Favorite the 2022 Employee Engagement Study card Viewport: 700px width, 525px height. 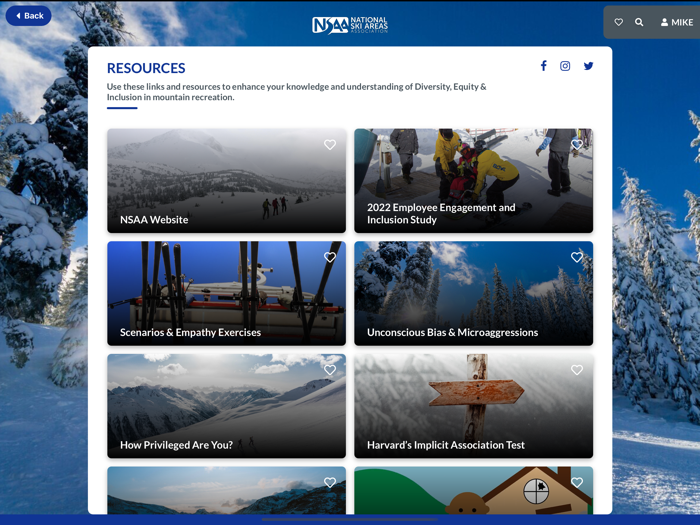tap(577, 144)
